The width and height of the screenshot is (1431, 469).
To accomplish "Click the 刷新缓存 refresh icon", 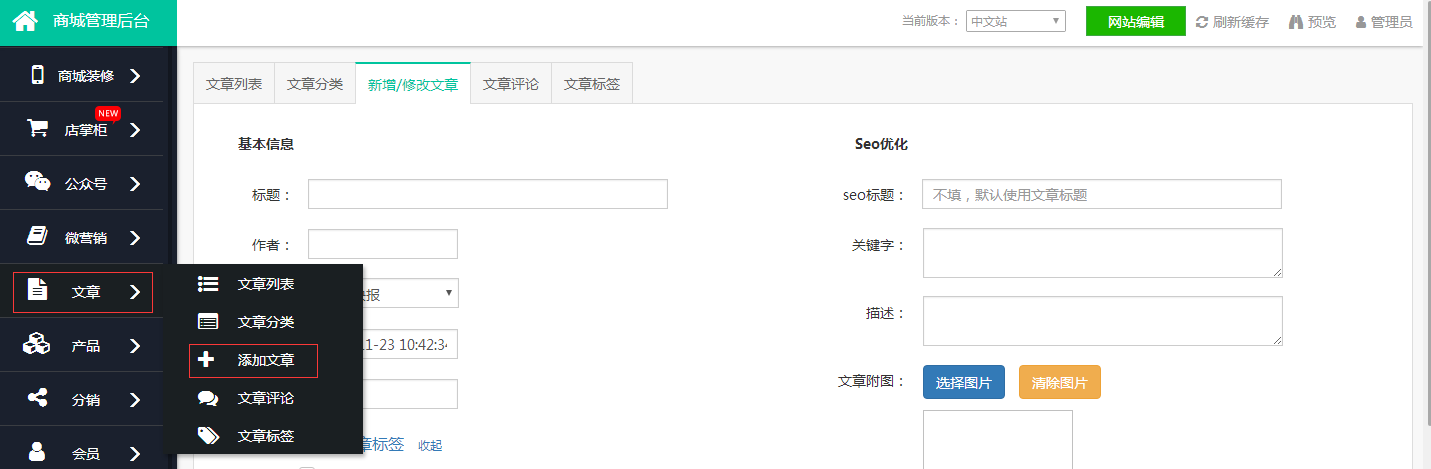I will coord(1202,22).
